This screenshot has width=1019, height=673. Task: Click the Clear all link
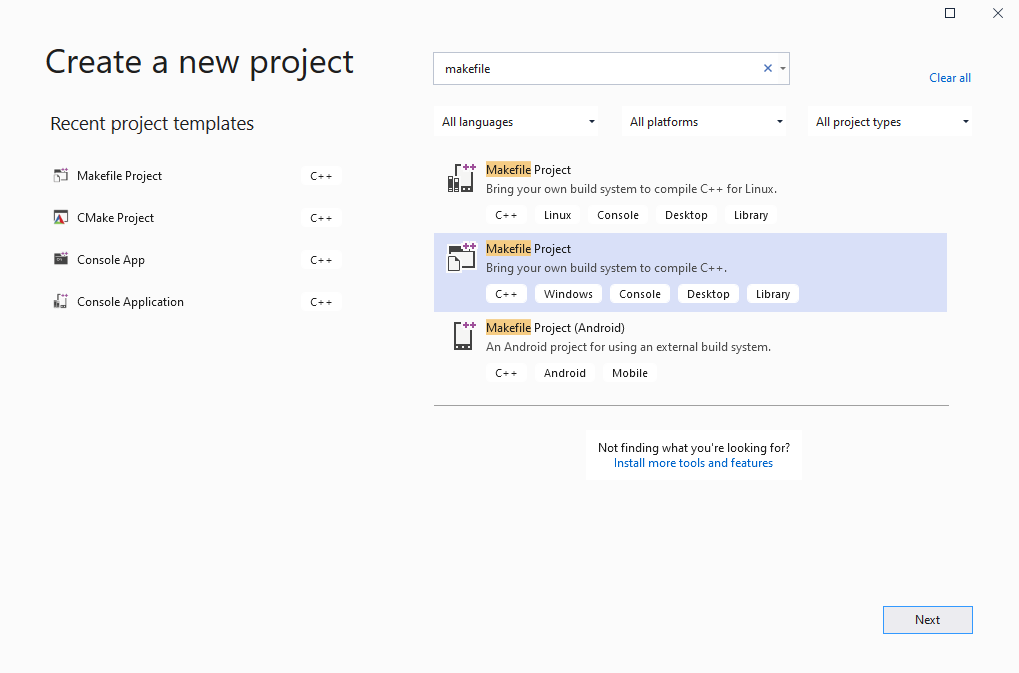[949, 78]
